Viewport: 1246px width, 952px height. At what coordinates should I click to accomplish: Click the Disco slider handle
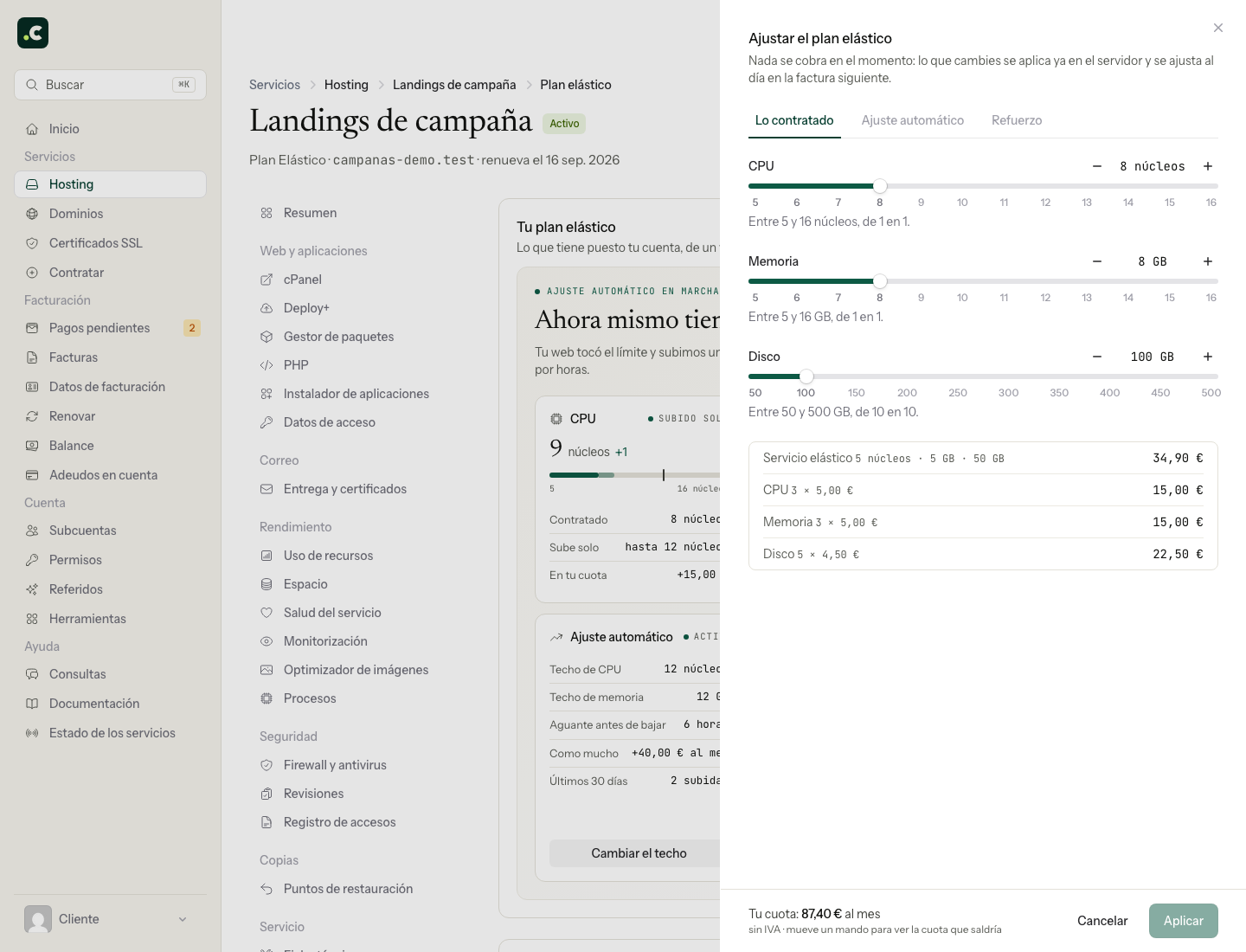(x=806, y=376)
